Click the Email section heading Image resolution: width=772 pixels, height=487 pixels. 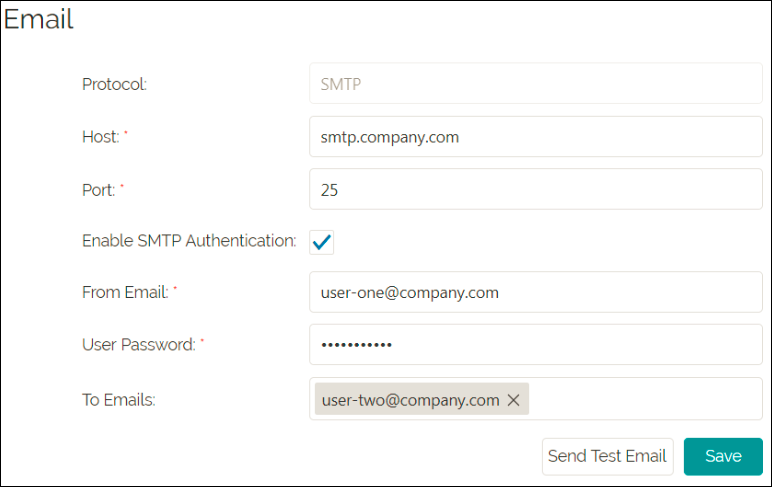pyautogui.click(x=39, y=20)
